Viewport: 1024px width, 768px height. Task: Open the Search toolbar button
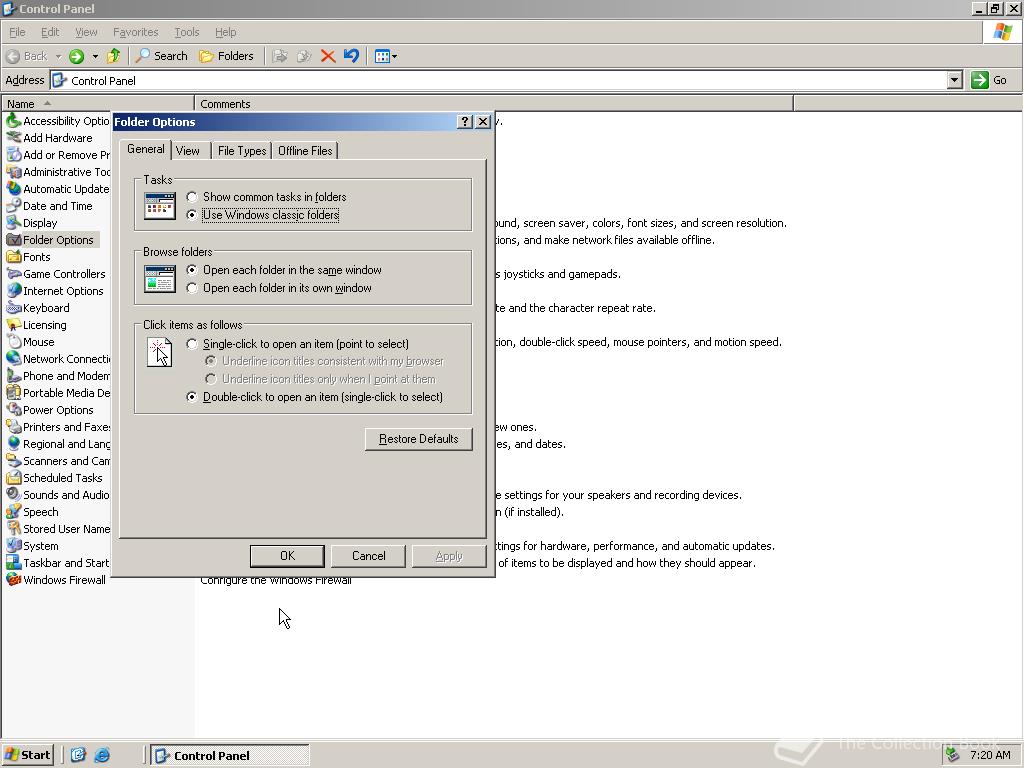pyautogui.click(x=161, y=56)
